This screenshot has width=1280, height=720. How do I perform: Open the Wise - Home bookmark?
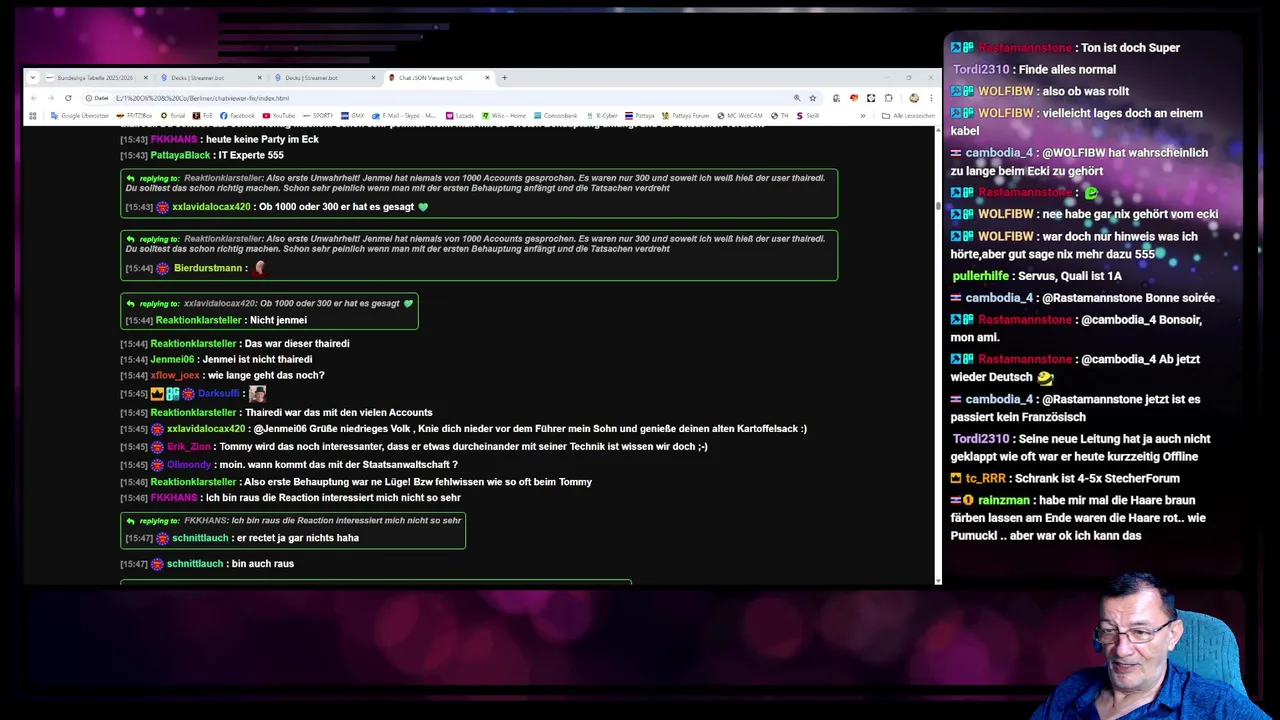[x=504, y=116]
